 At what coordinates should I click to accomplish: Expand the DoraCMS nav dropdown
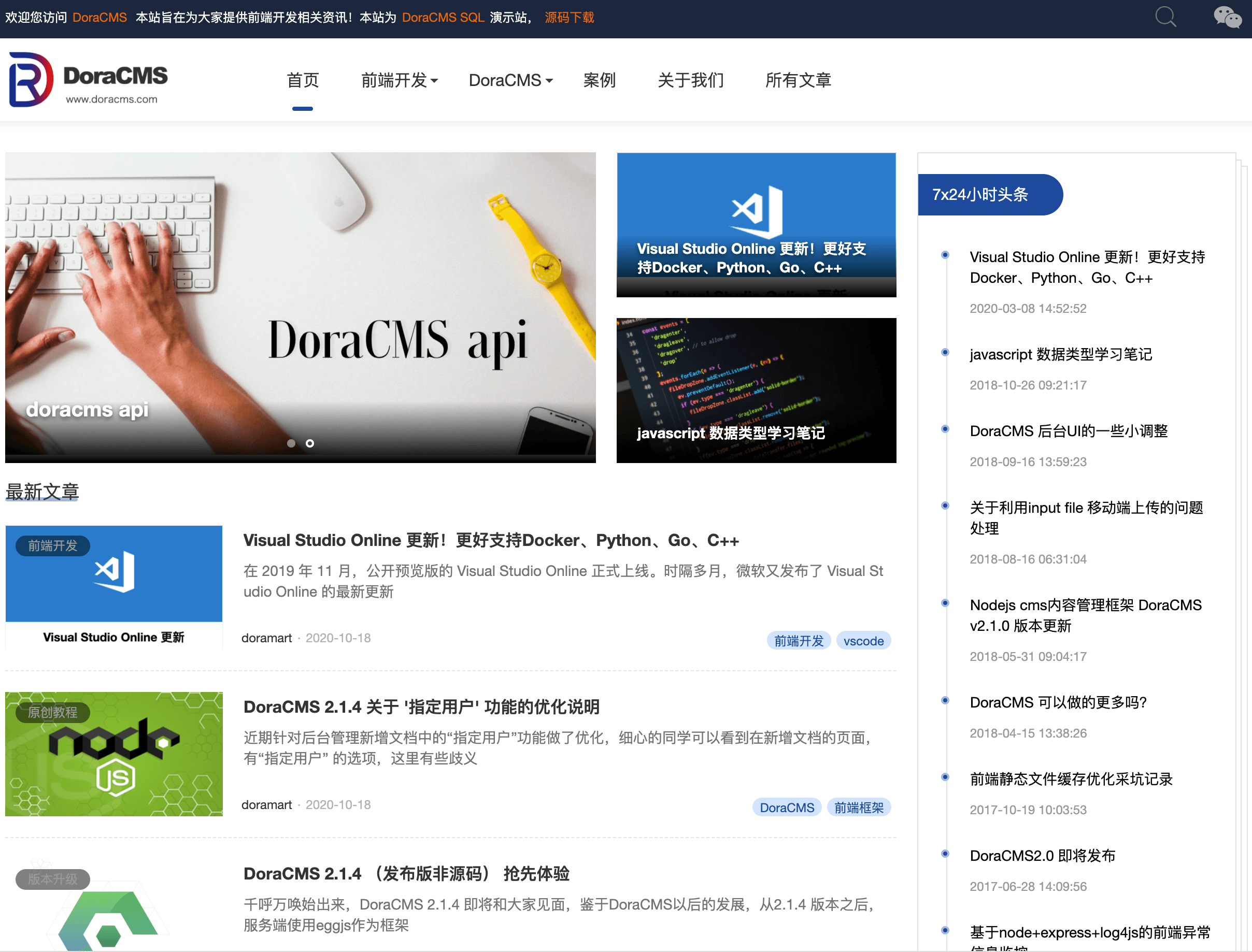pyautogui.click(x=510, y=80)
